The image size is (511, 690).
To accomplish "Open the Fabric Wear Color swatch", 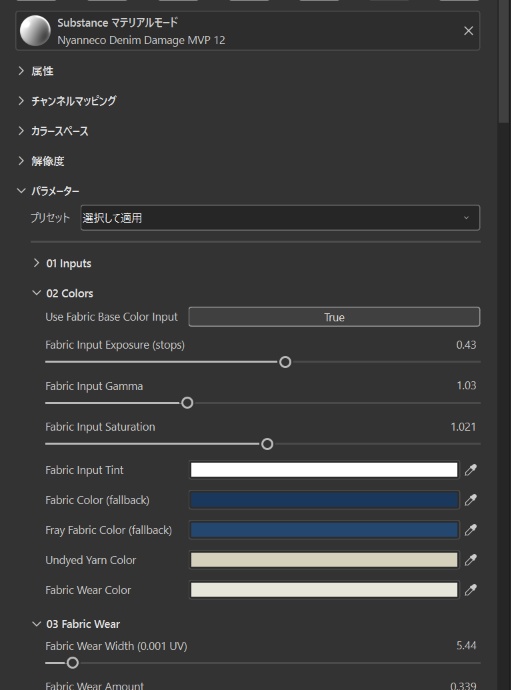I will coord(324,590).
